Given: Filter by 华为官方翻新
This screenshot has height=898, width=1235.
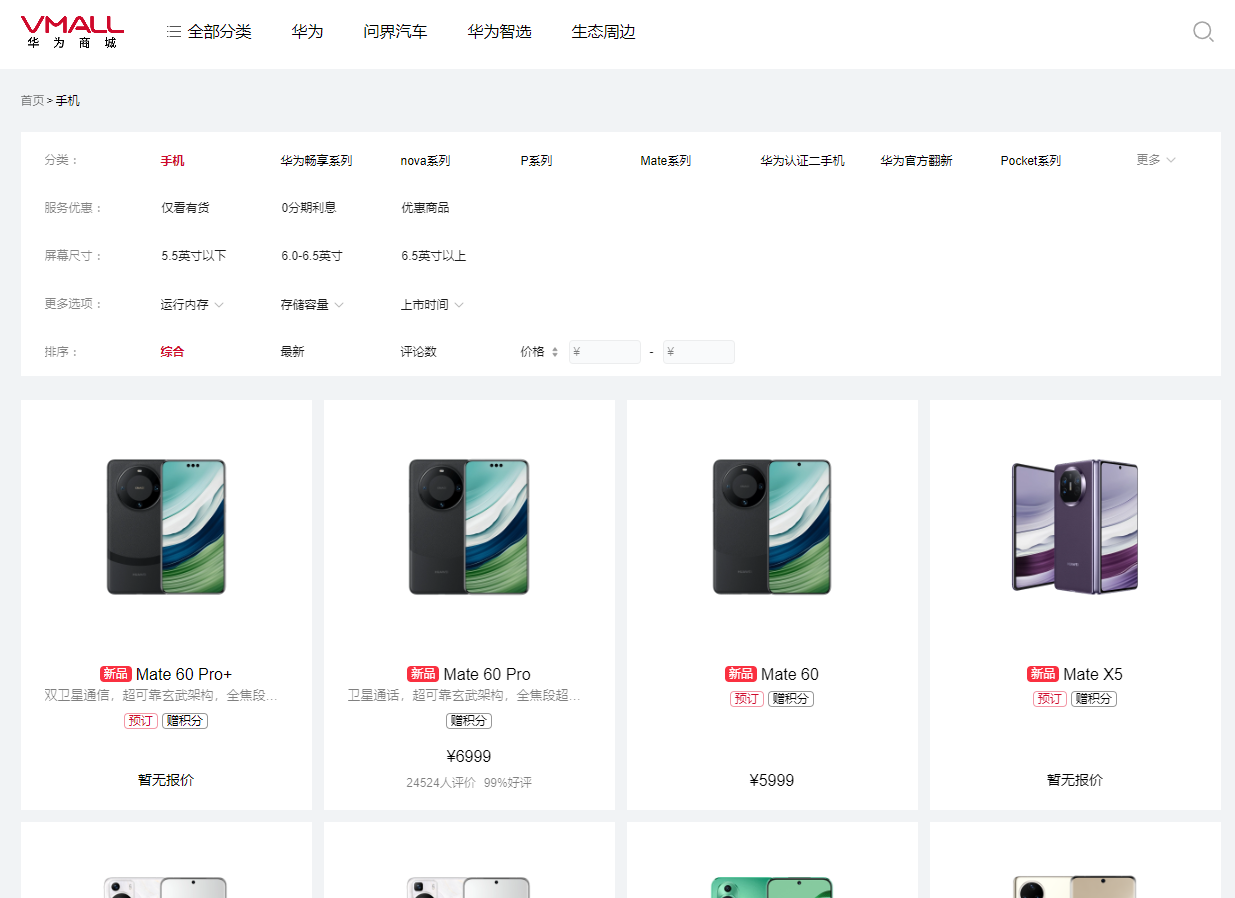Looking at the screenshot, I should pos(916,160).
